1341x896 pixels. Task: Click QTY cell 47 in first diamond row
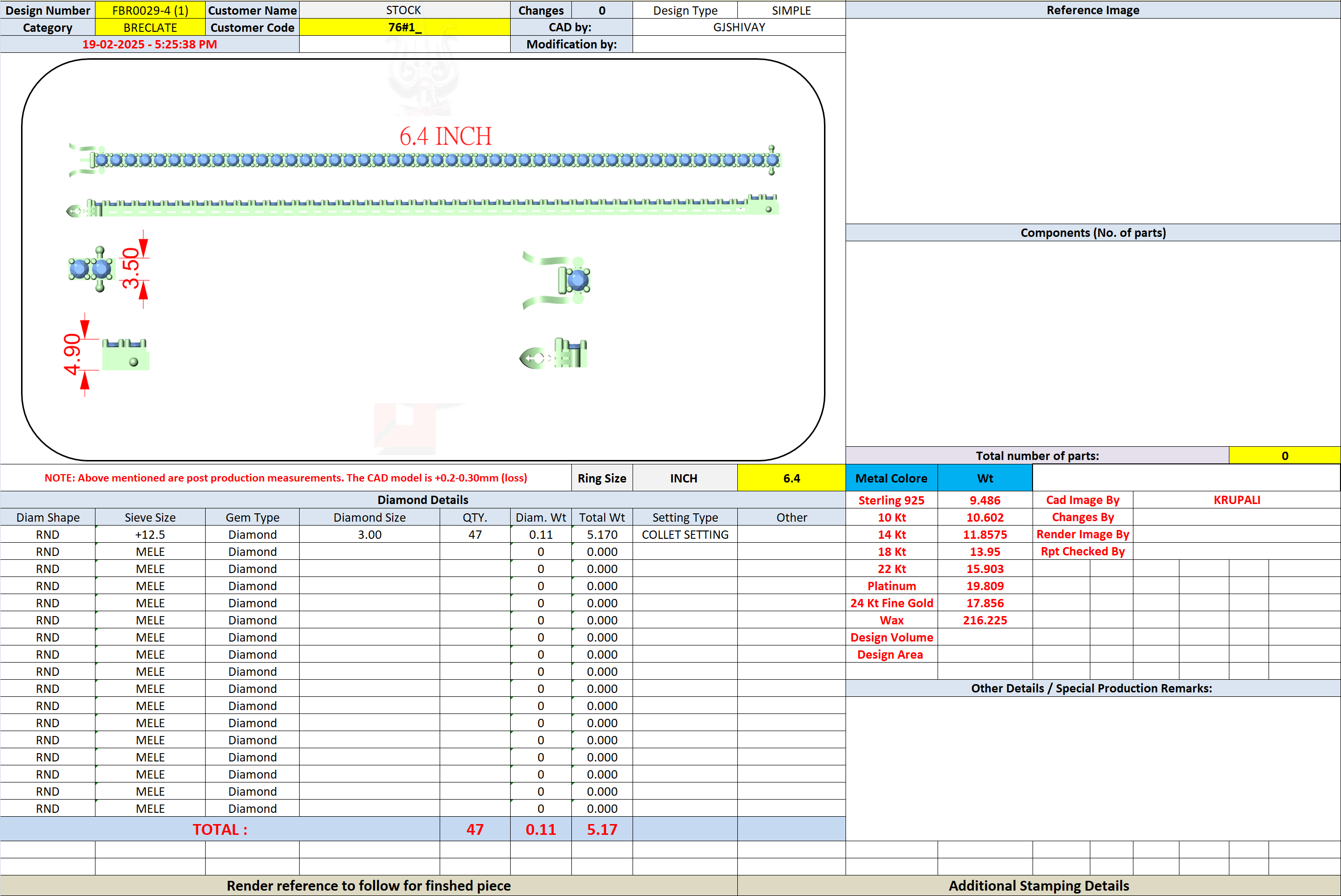click(475, 534)
